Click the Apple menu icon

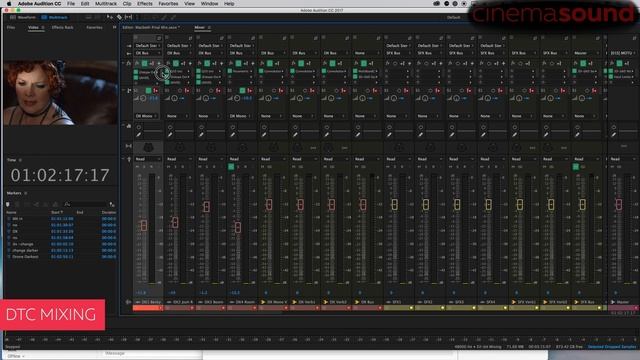(x=9, y=4)
